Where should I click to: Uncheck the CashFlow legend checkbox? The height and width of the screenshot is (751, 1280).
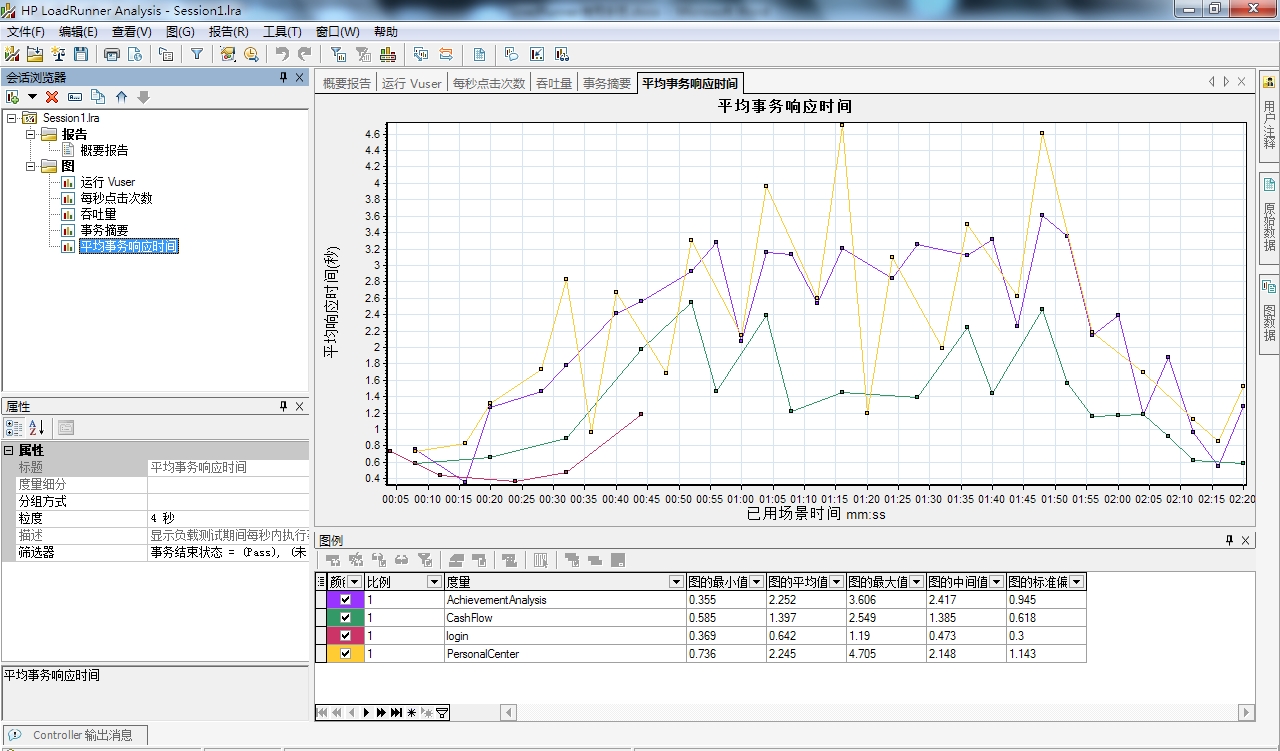(346, 618)
